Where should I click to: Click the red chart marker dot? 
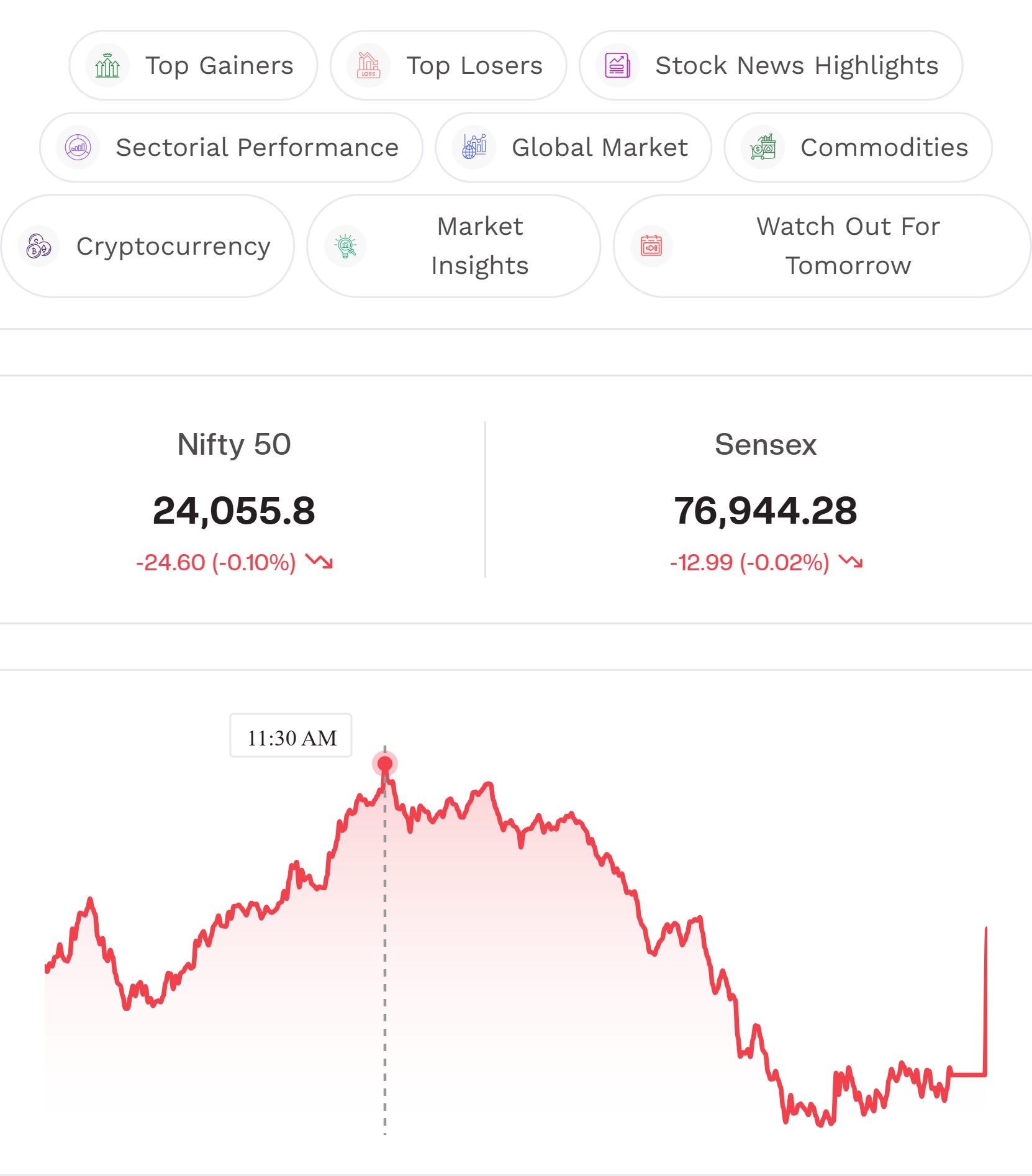tap(385, 763)
